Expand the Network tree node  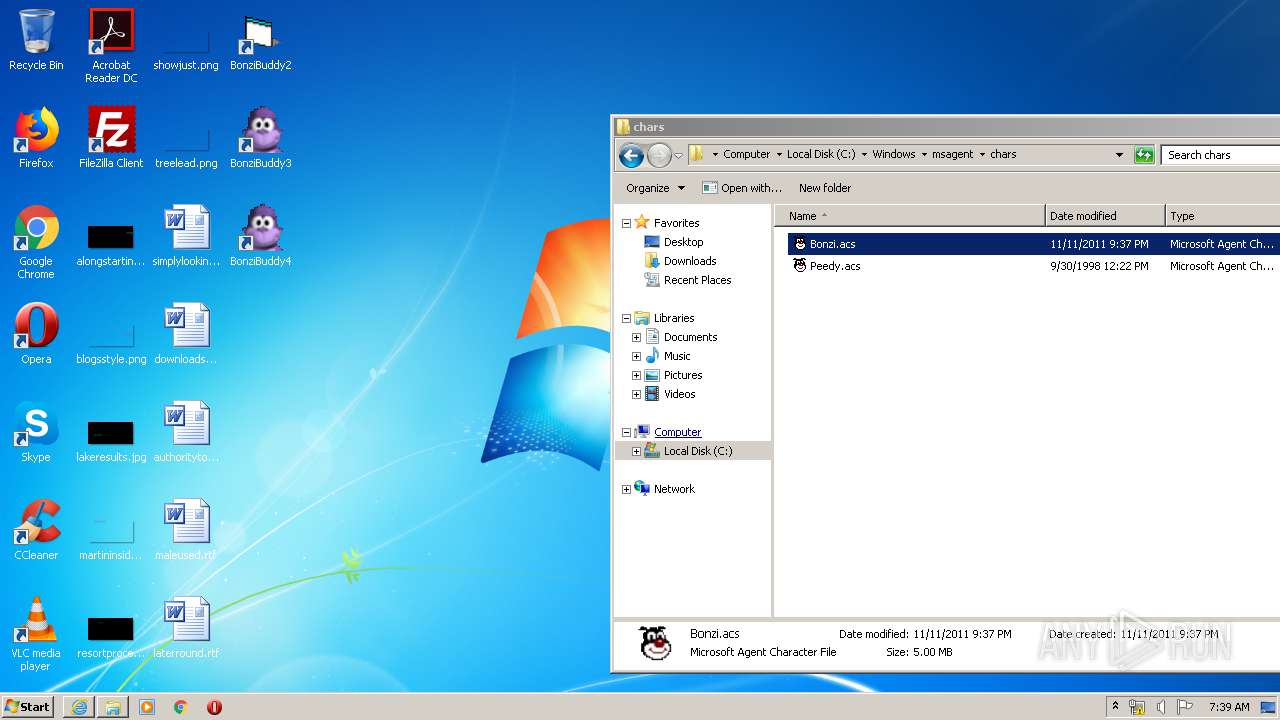[626, 489]
